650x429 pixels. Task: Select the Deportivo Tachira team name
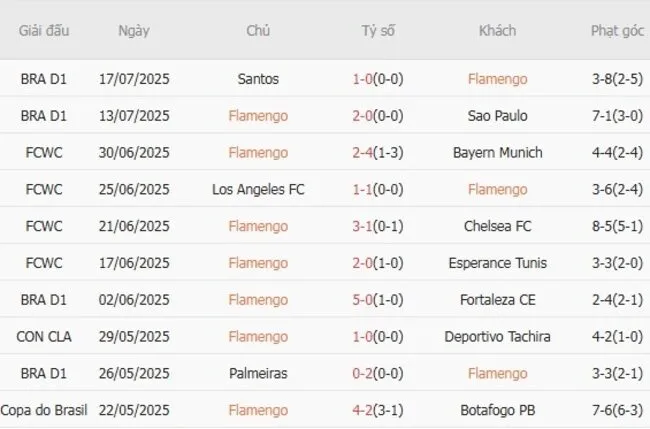(x=497, y=337)
